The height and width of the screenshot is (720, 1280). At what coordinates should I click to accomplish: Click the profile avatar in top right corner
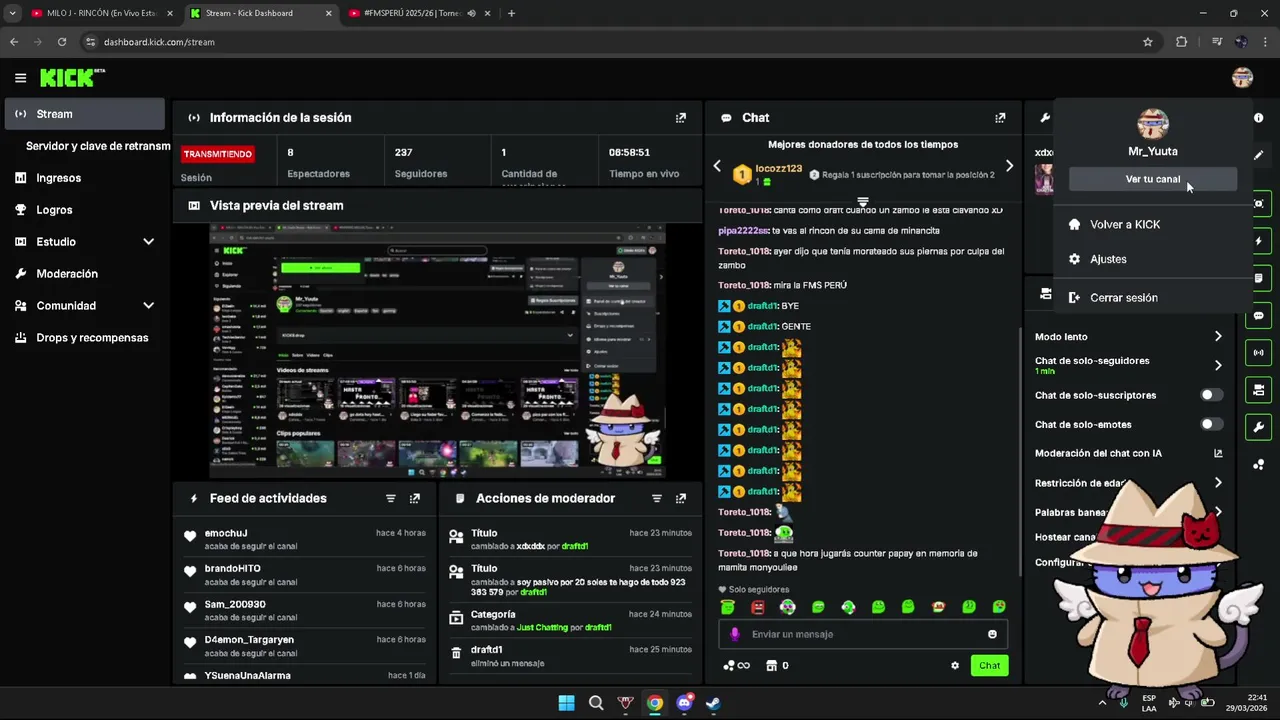tap(1242, 78)
